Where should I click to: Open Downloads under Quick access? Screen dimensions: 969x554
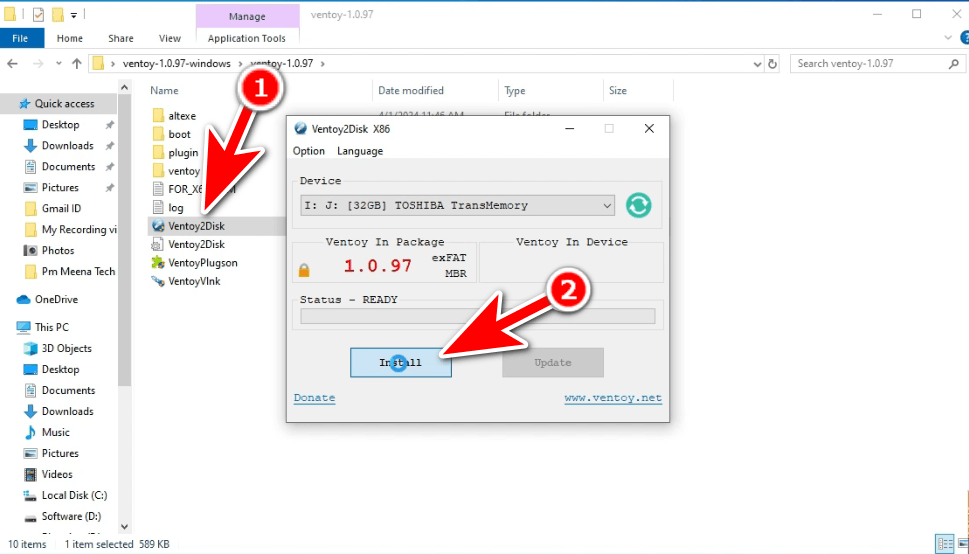point(67,145)
